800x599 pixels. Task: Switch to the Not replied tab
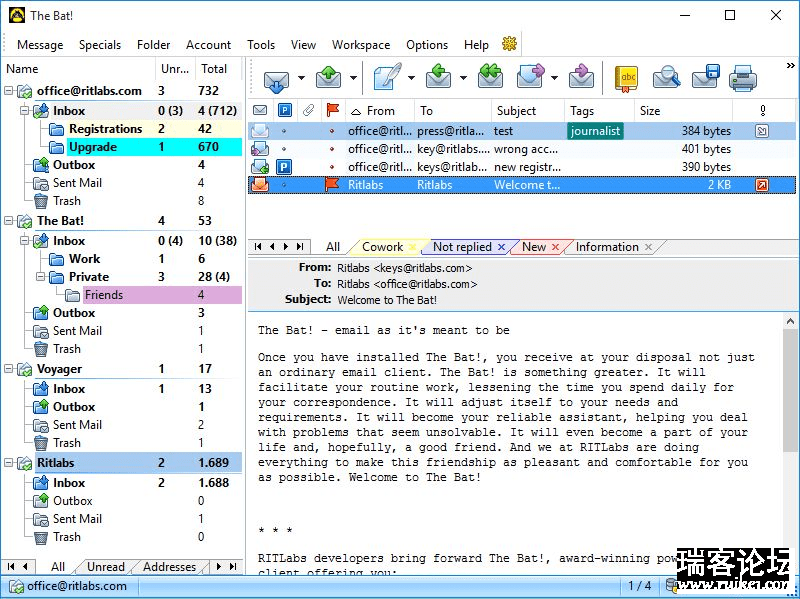tap(462, 247)
